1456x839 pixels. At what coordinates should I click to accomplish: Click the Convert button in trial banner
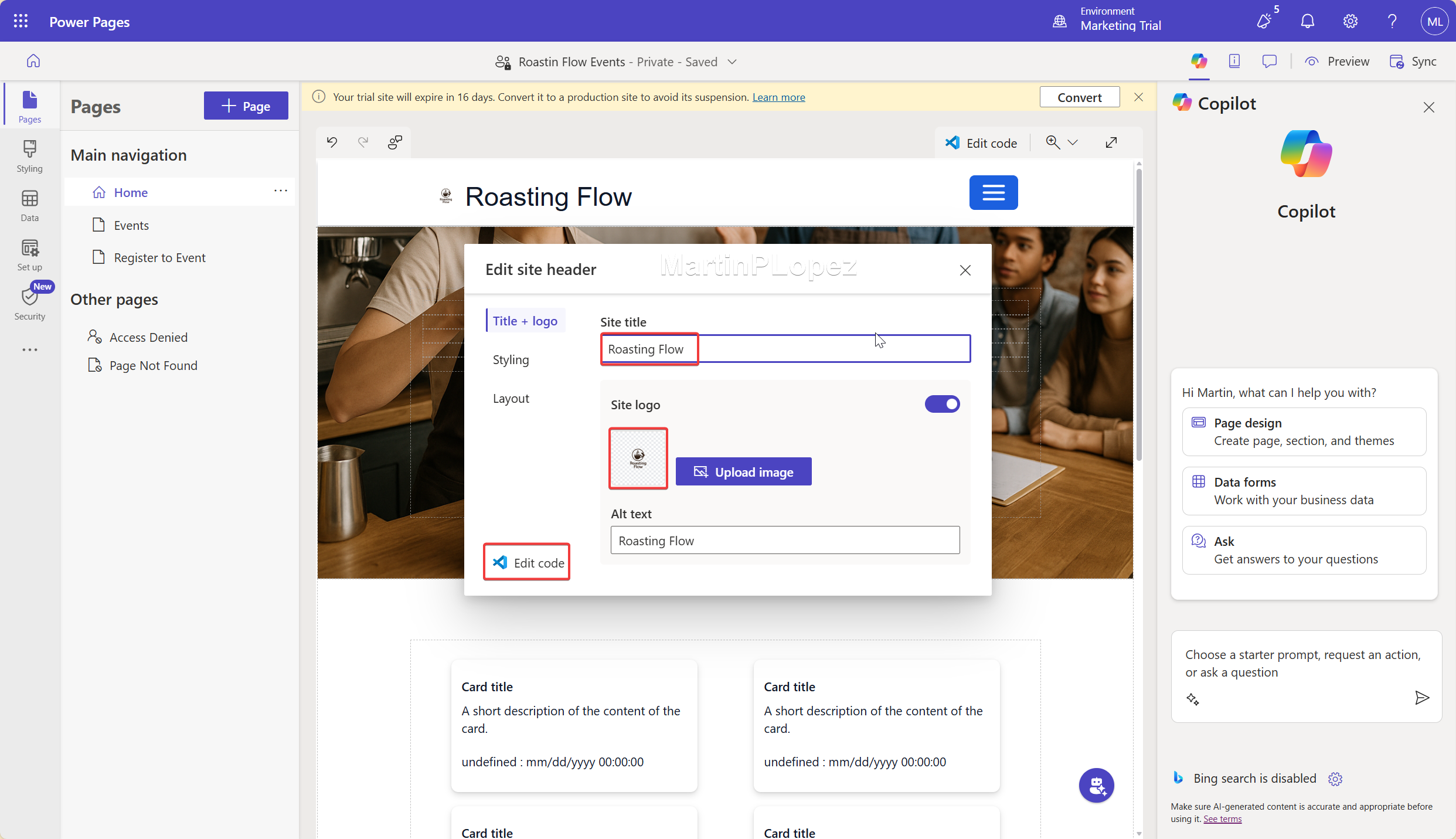coord(1079,97)
